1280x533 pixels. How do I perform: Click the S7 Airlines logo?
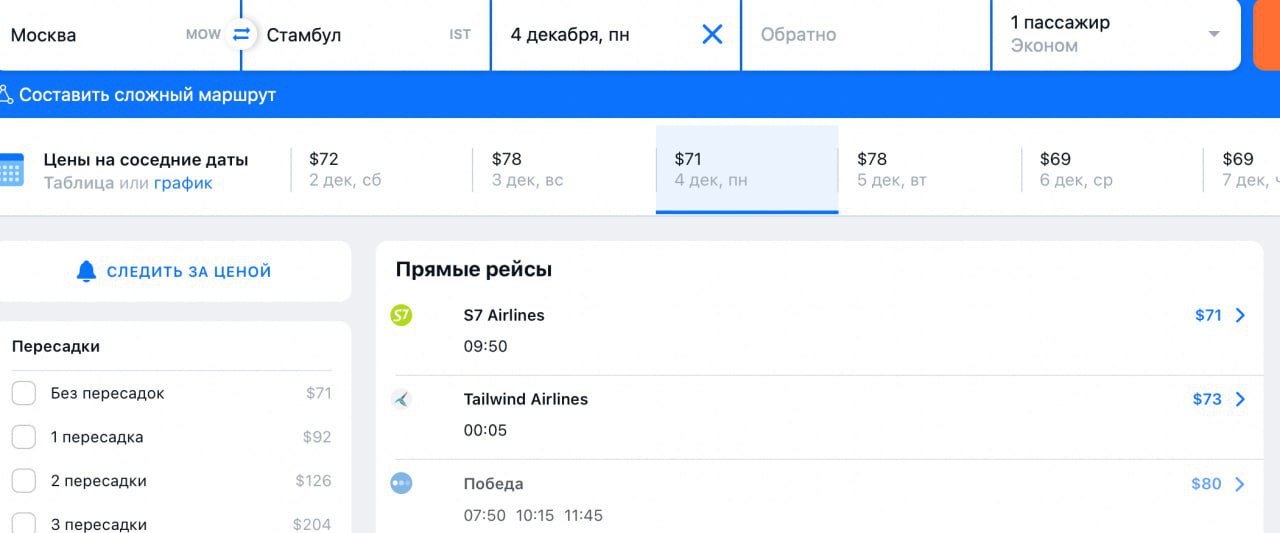[x=401, y=316]
